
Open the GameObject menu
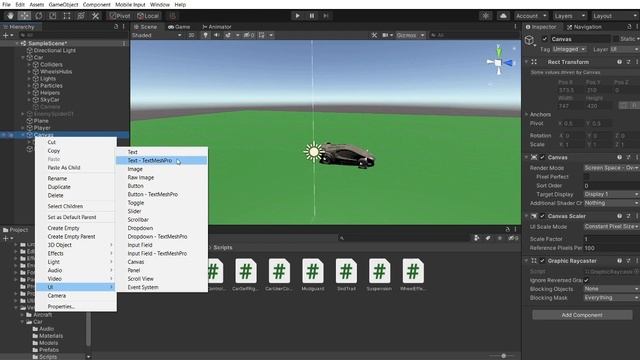63,5
